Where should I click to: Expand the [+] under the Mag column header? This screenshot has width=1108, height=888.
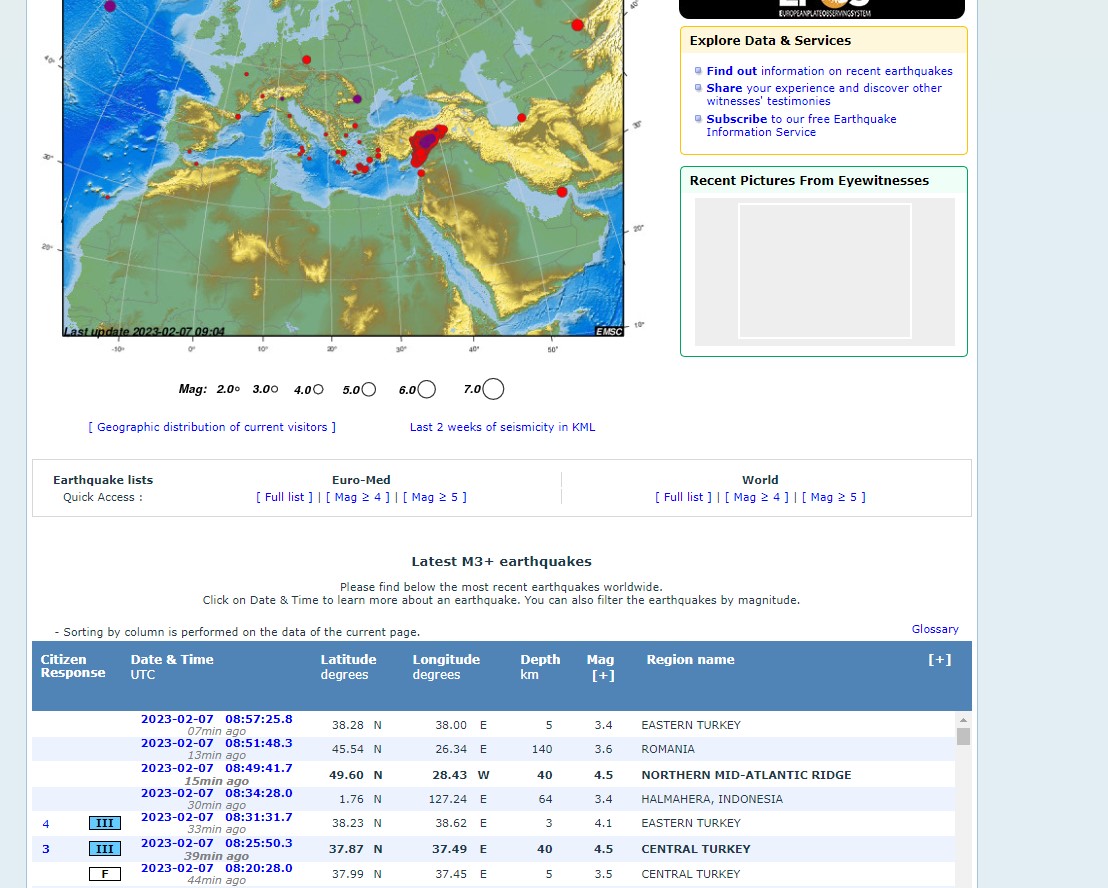tap(602, 675)
